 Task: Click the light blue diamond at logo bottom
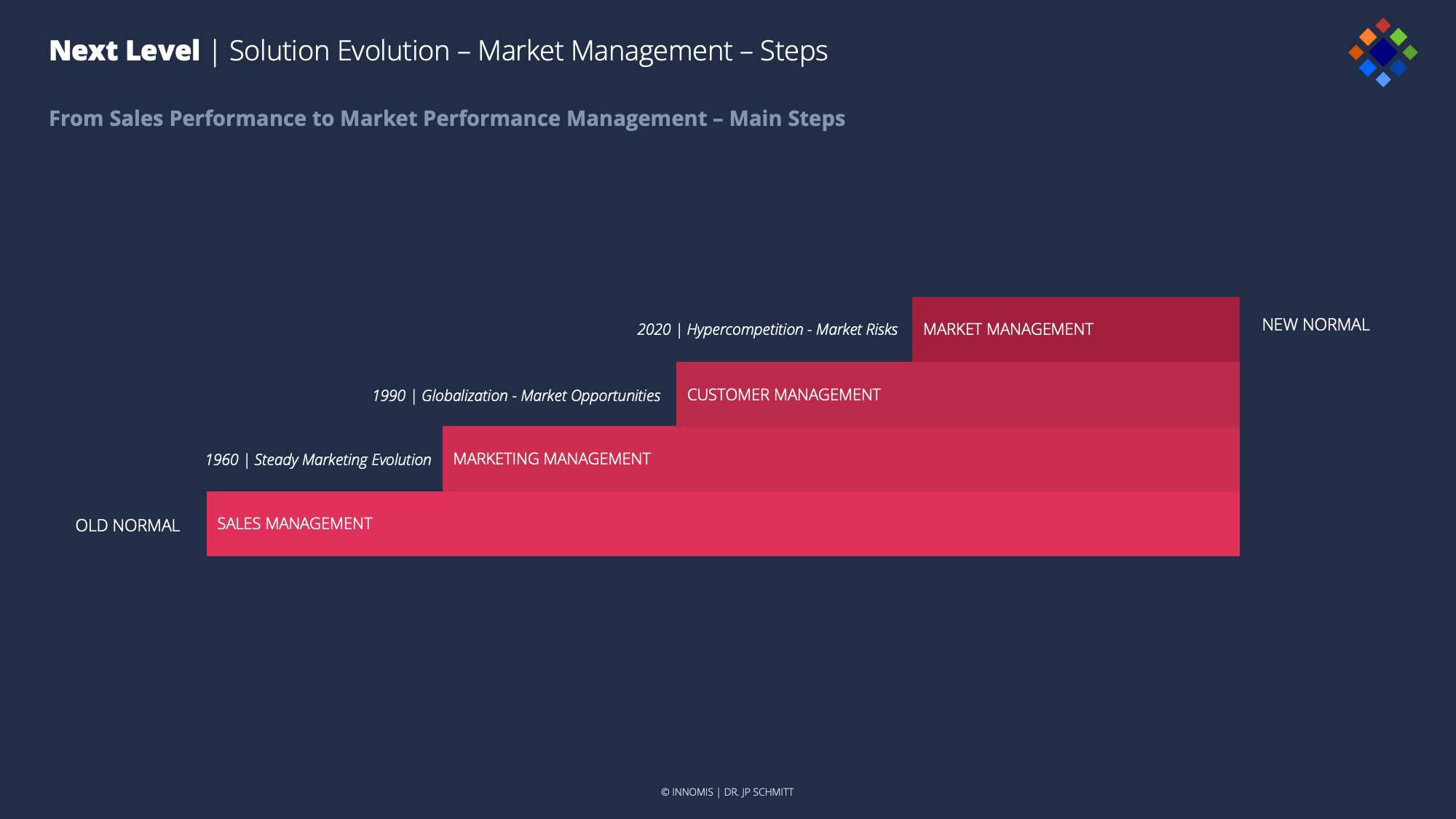1383,79
